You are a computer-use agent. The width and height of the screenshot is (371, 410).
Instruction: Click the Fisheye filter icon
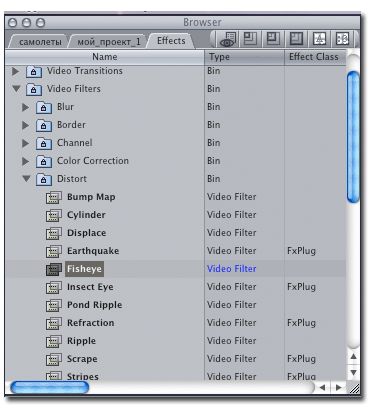point(54,269)
